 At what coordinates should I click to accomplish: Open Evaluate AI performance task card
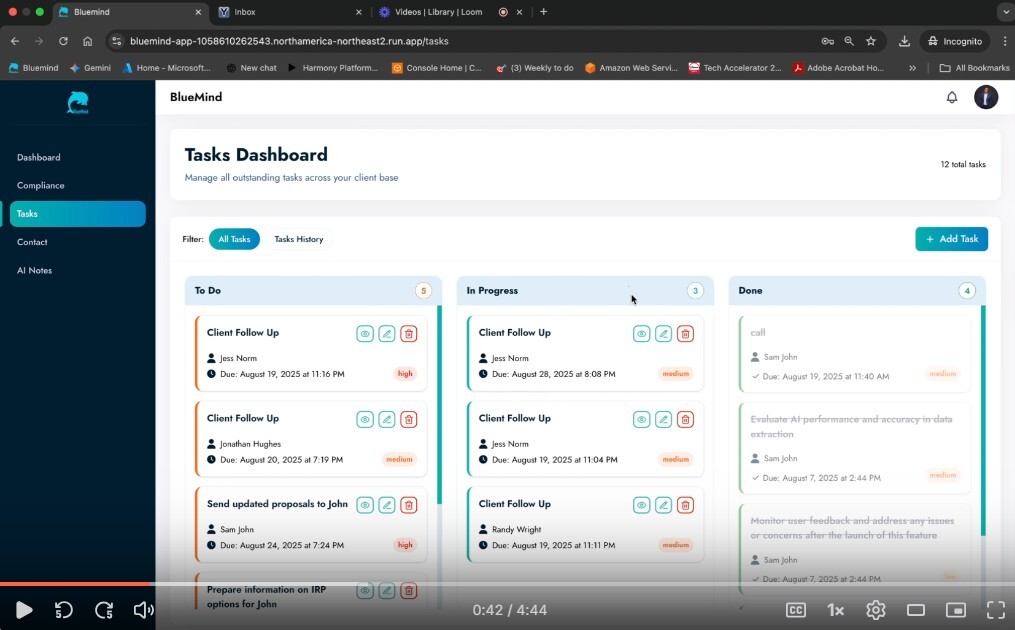click(854, 448)
